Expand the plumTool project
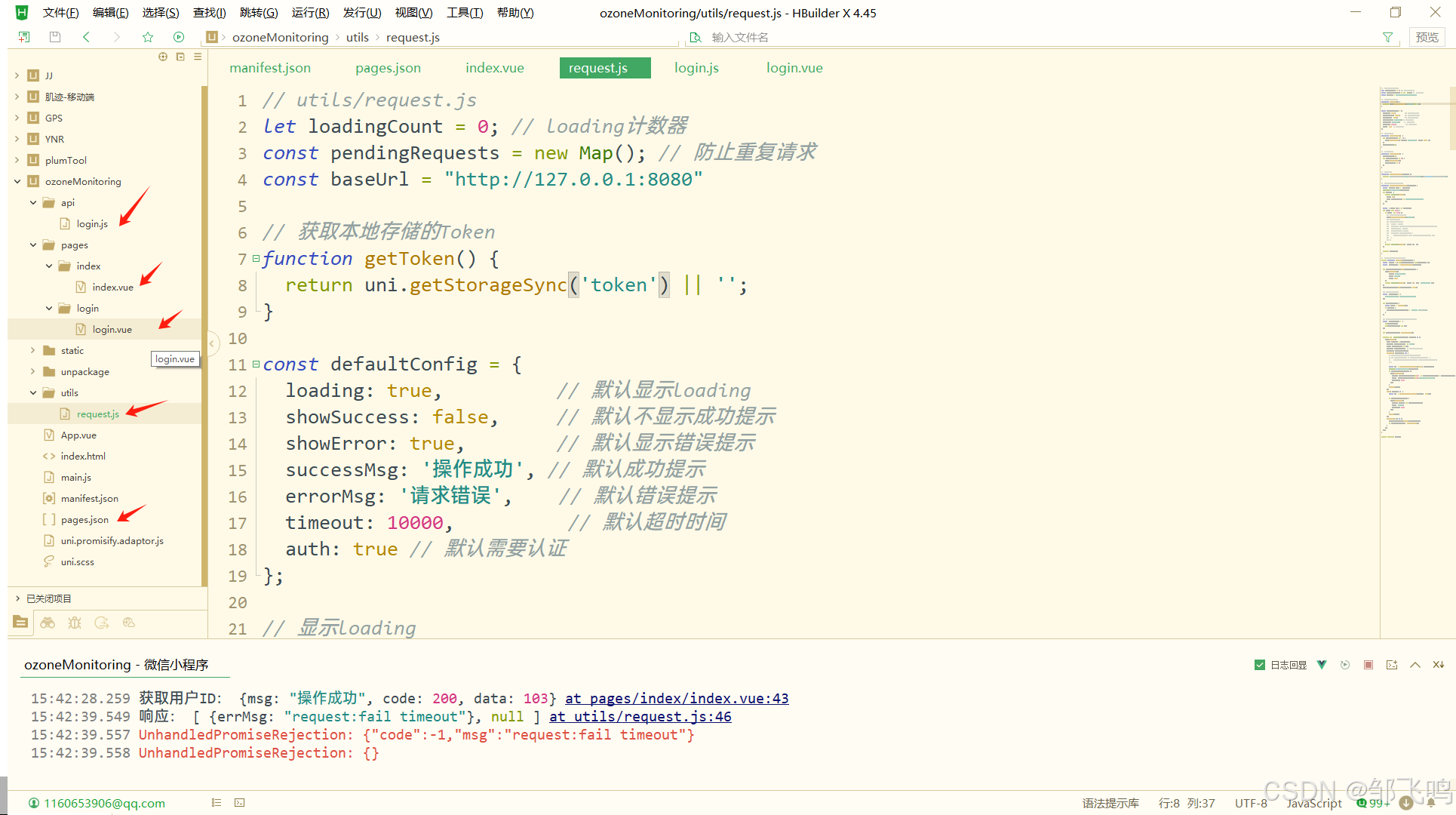1456x815 pixels. click(17, 160)
